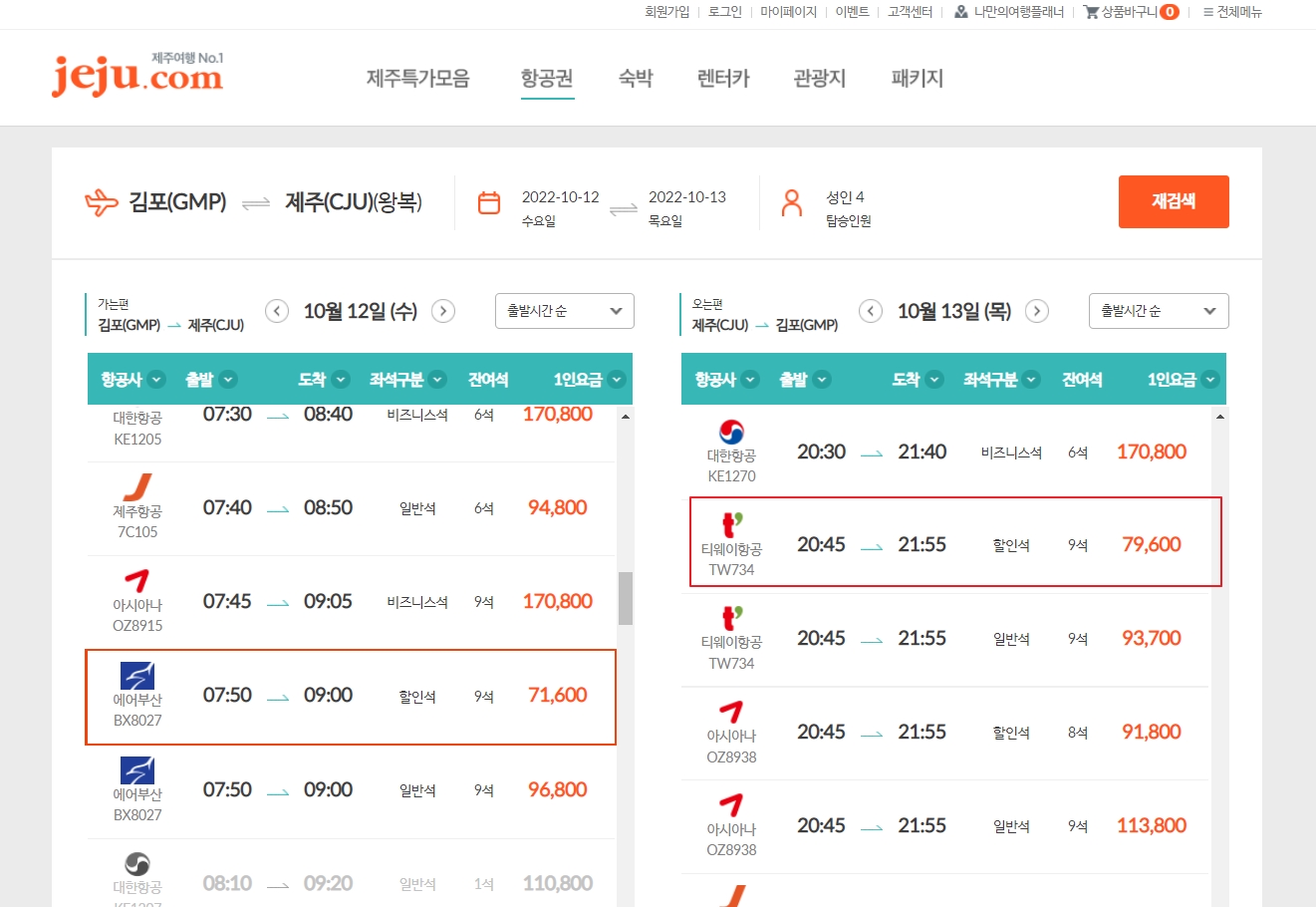The width and height of the screenshot is (1316, 907).
Task: Go to the next day after 10월 13일
Action: pyautogui.click(x=1037, y=311)
